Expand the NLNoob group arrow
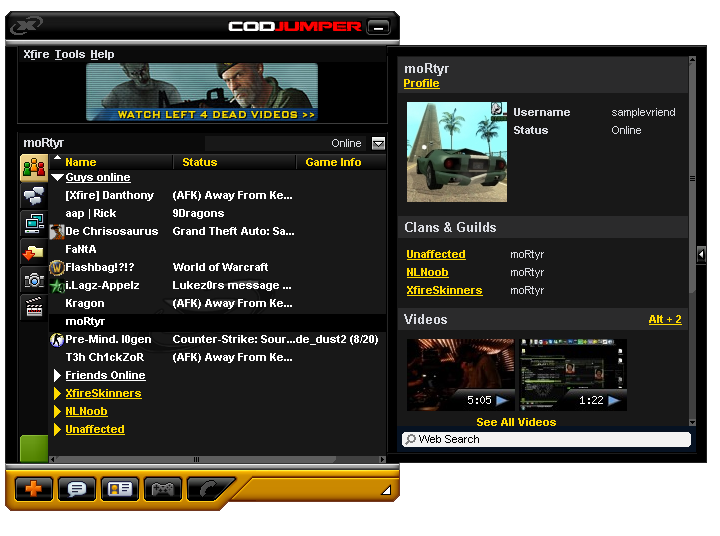The height and width of the screenshot is (536, 720). (x=57, y=412)
